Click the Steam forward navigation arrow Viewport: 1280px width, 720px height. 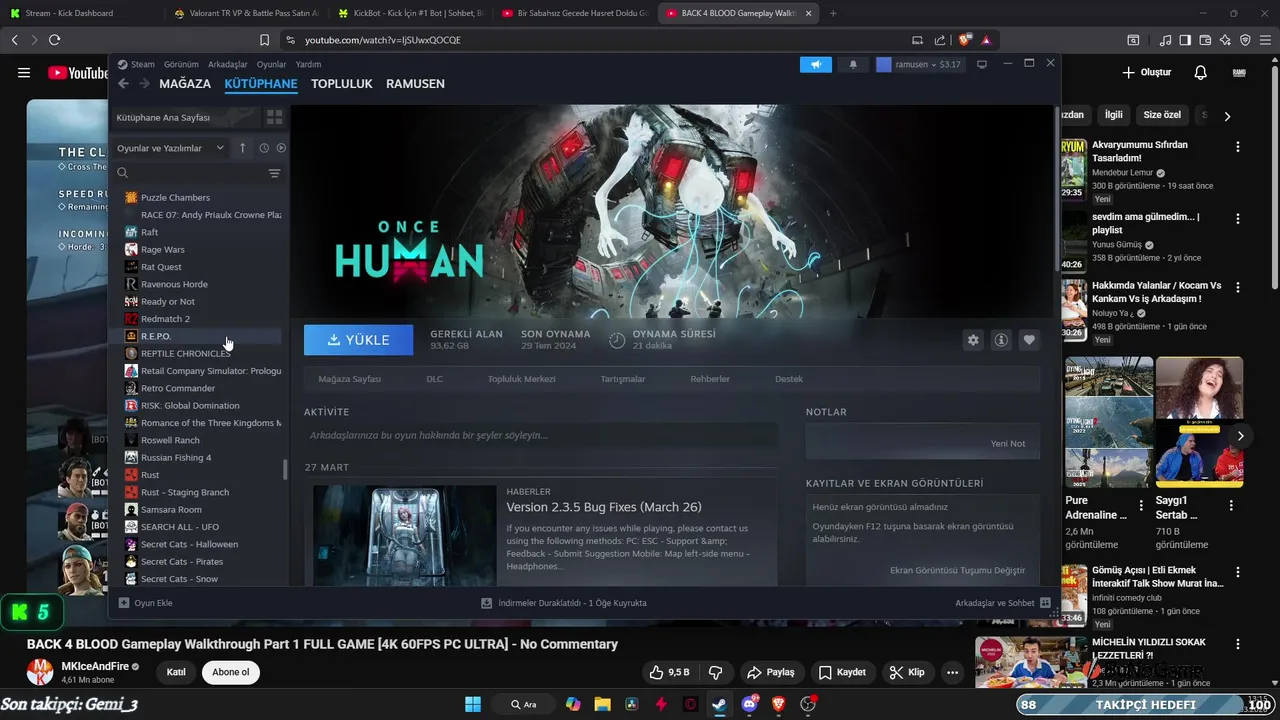(144, 84)
